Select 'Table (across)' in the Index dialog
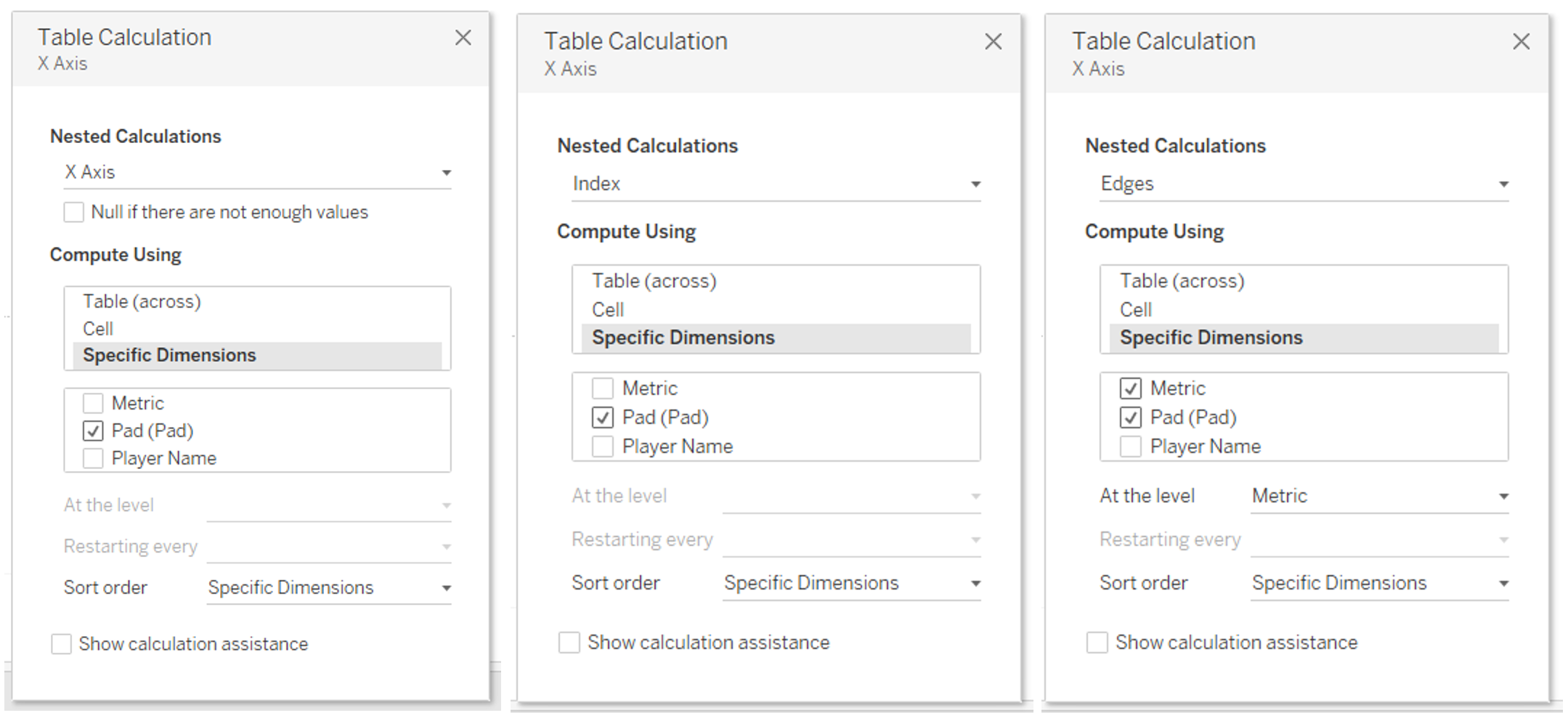 (654, 281)
